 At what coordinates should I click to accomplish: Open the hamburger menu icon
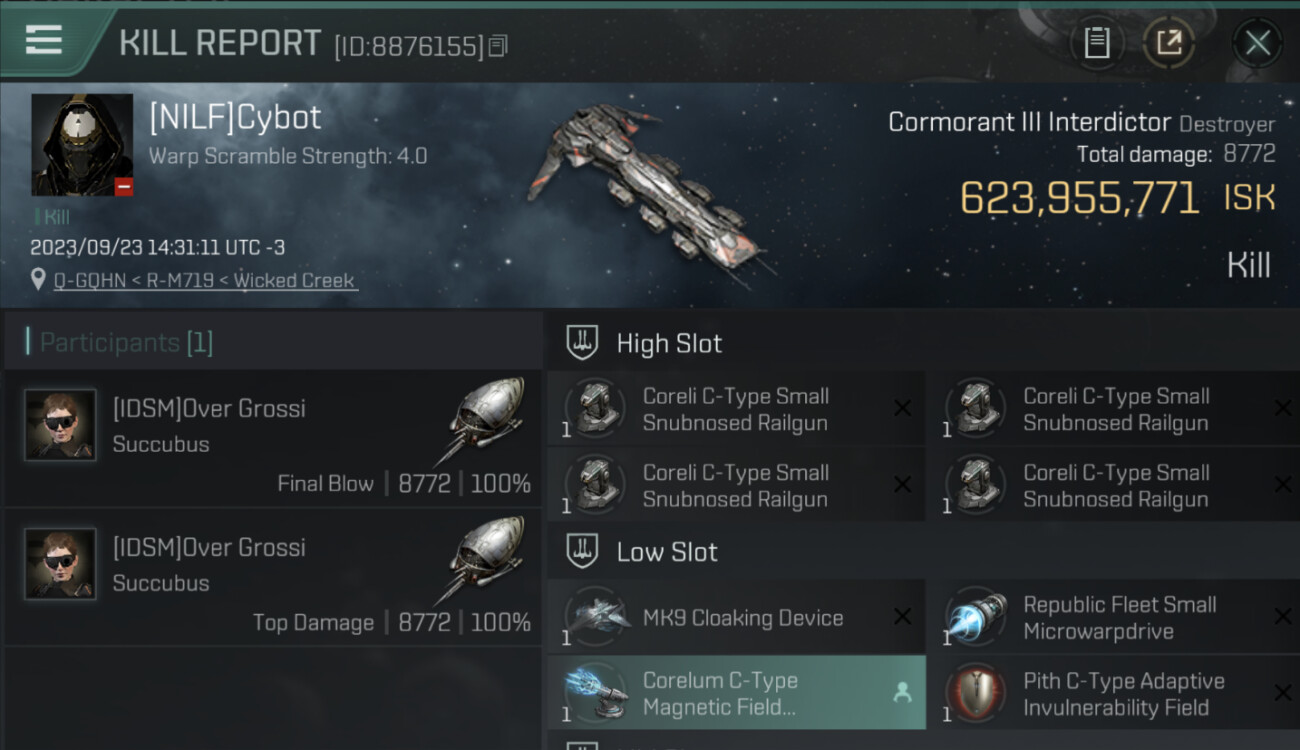[44, 41]
